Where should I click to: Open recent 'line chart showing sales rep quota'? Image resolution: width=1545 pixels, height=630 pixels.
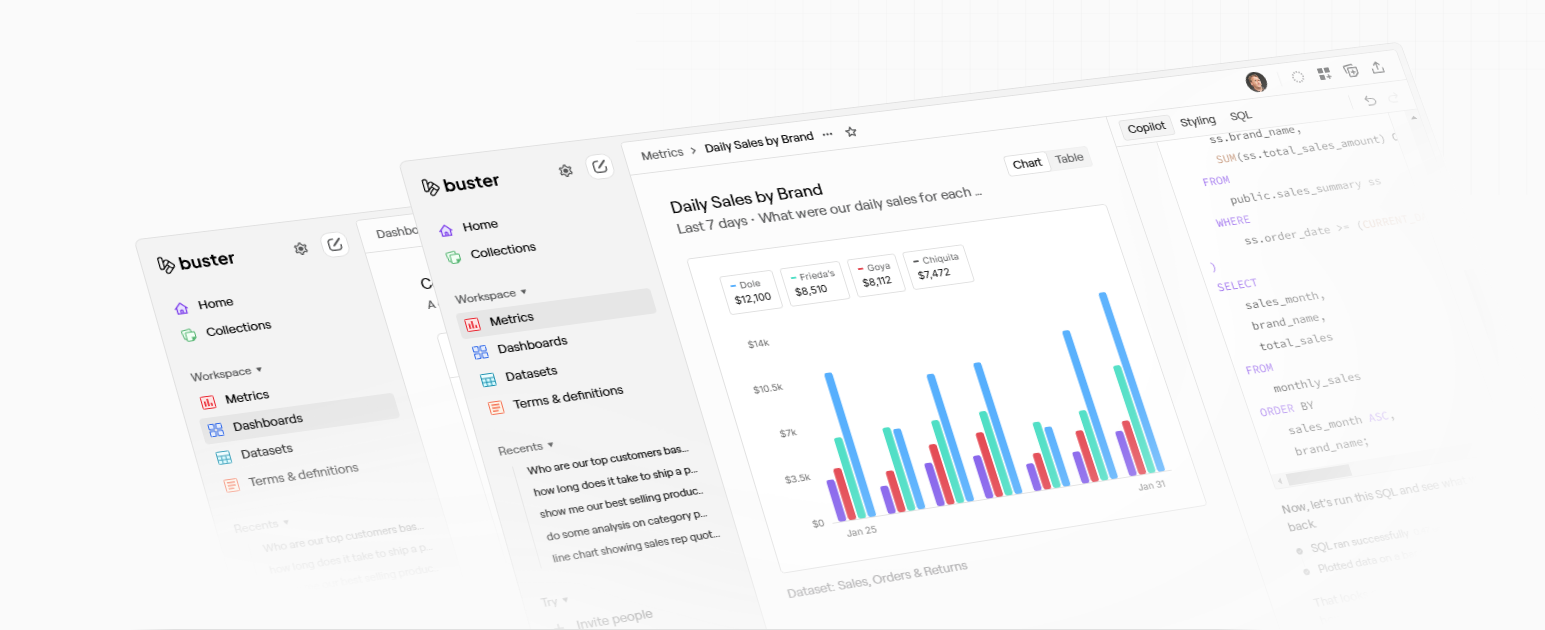[x=635, y=546]
